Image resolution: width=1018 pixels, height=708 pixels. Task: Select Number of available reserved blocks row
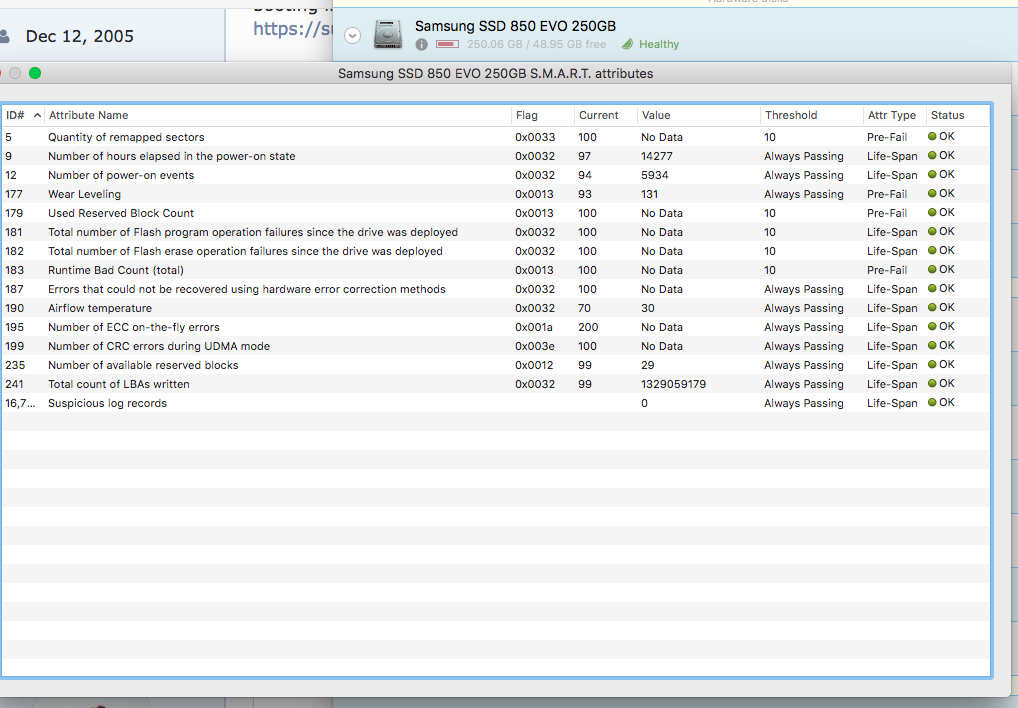pos(496,365)
